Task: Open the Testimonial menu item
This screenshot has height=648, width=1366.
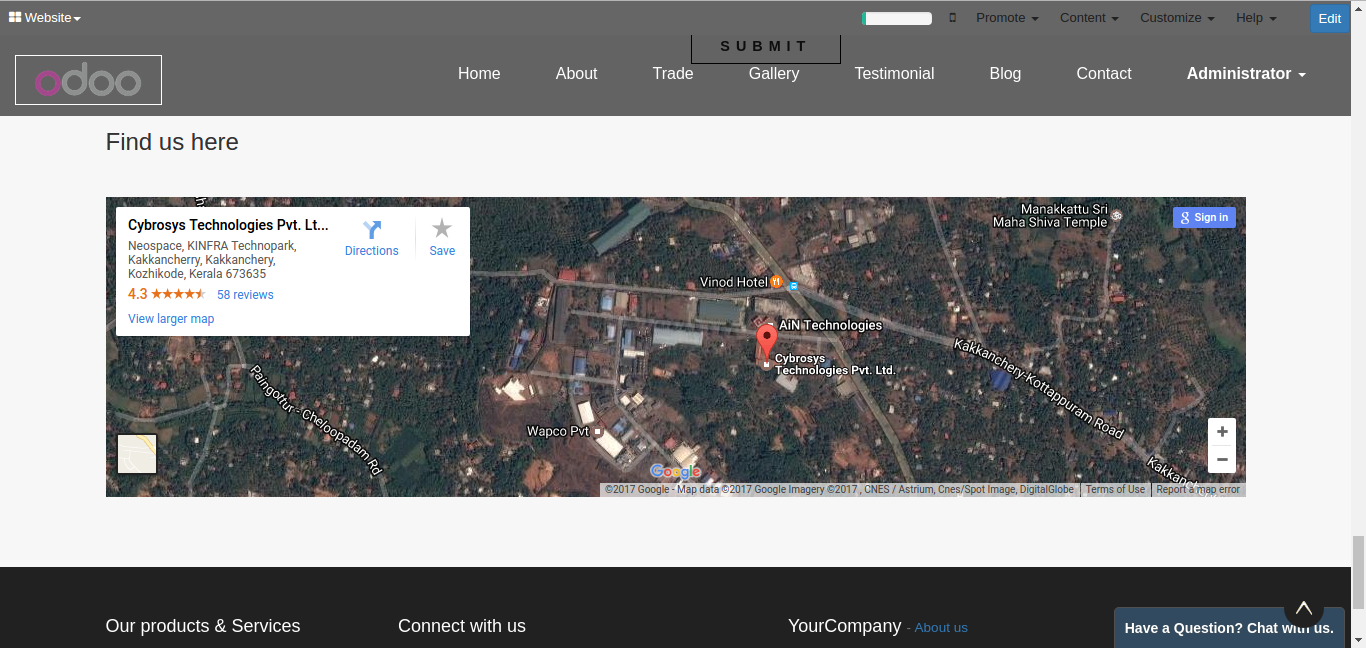Action: pyautogui.click(x=894, y=74)
